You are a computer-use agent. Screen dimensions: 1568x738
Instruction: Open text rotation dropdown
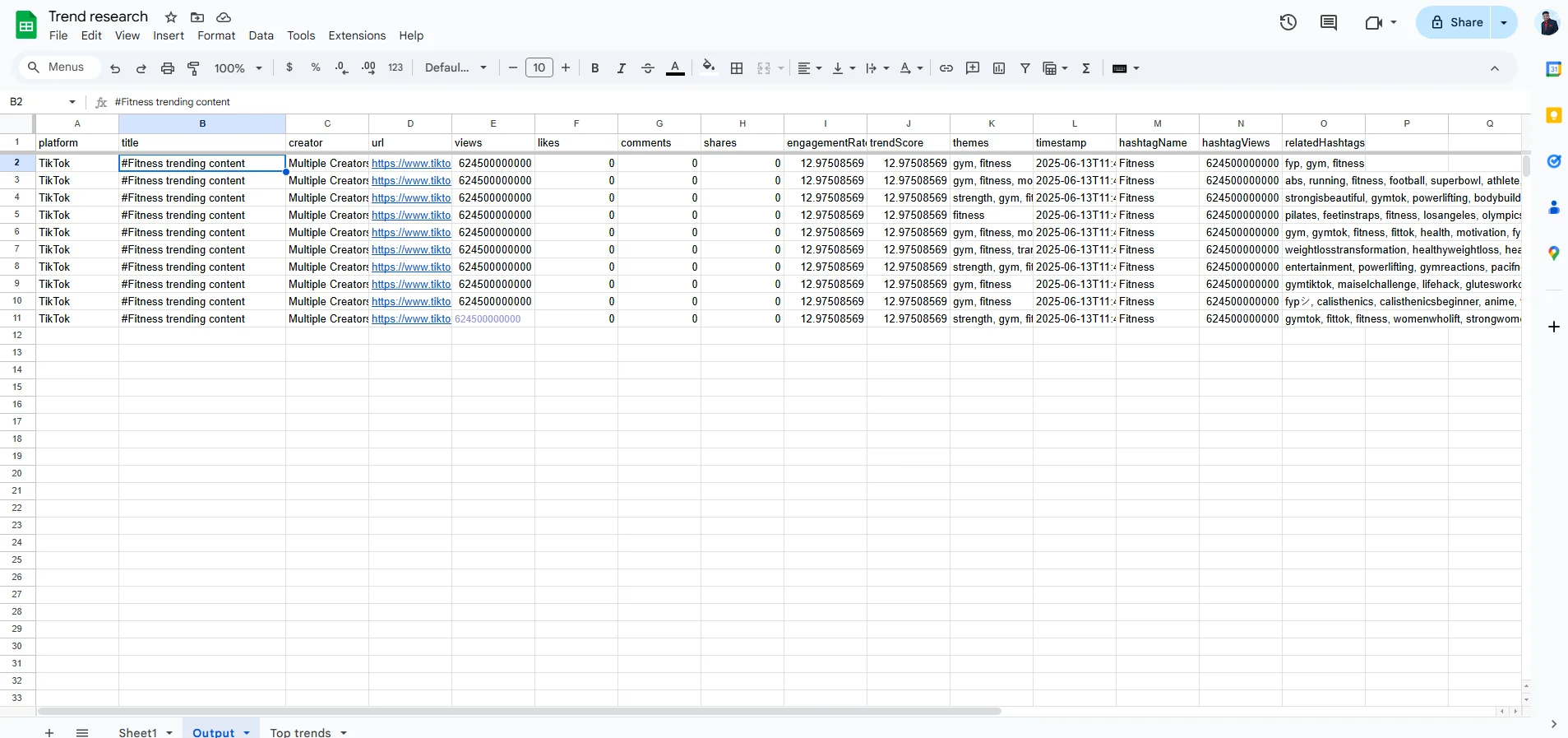tap(911, 68)
